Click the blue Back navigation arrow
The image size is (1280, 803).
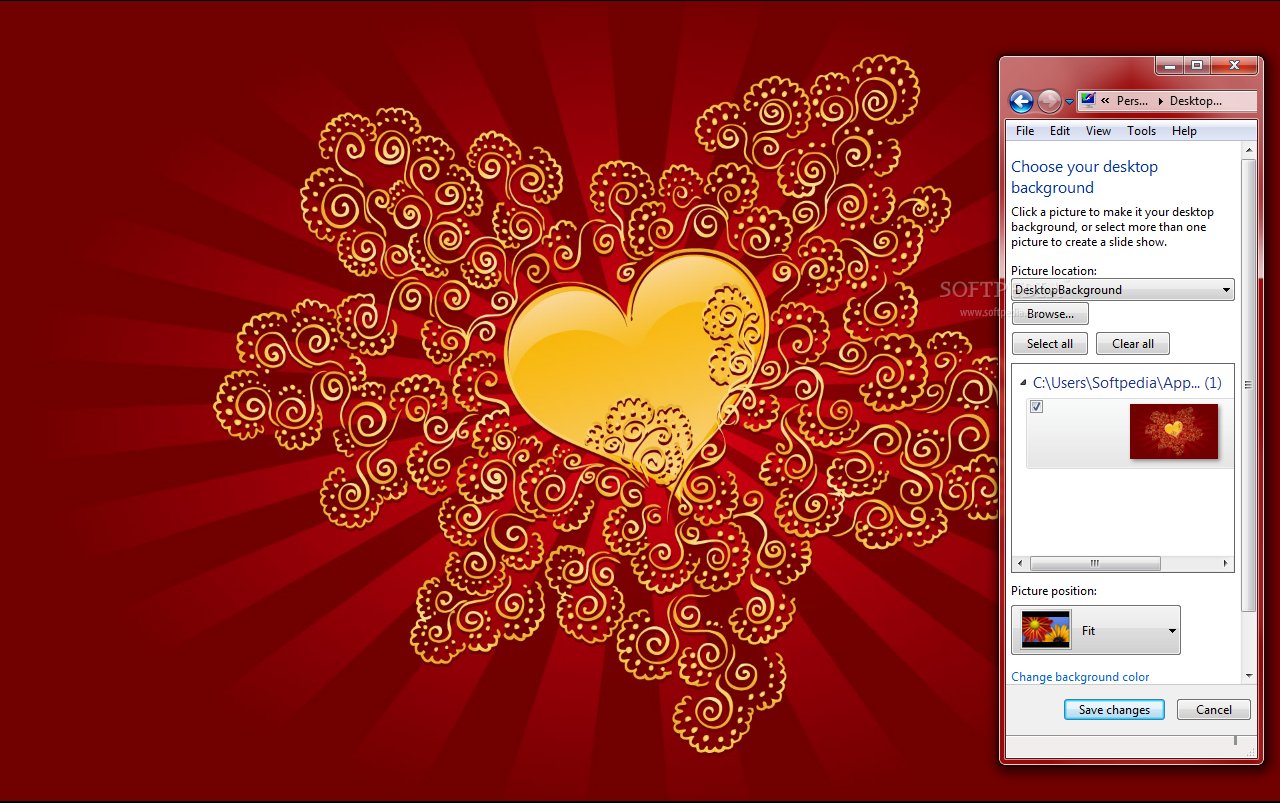click(1021, 101)
